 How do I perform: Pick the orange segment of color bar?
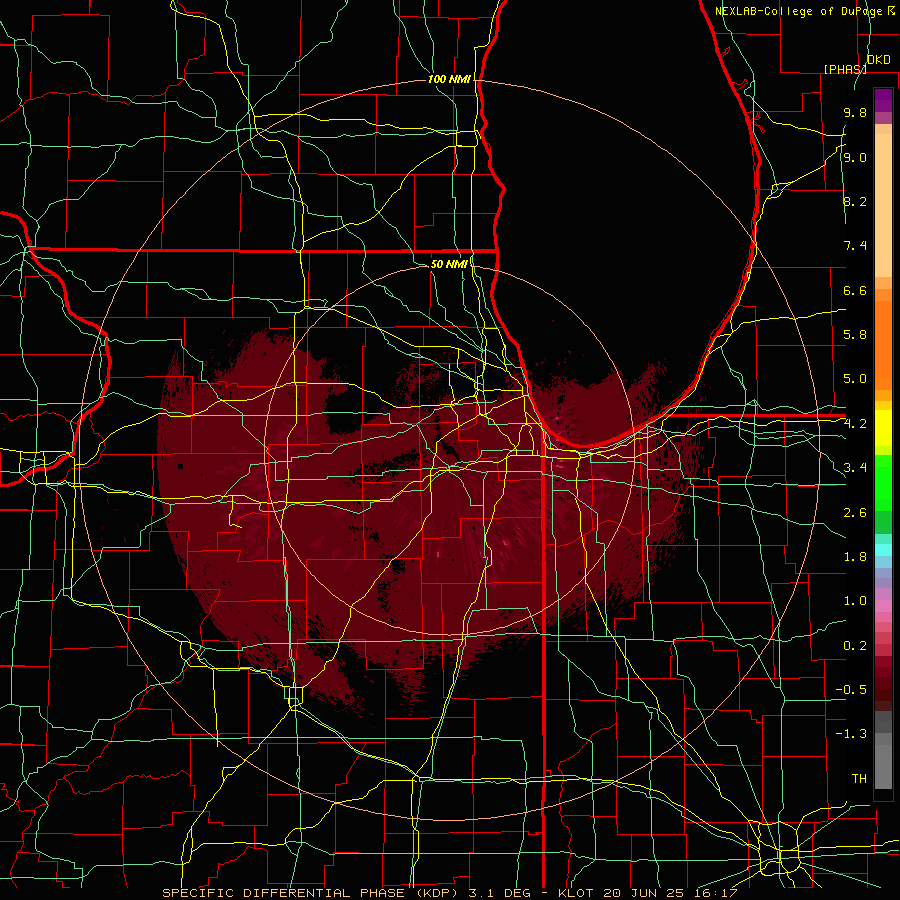[x=883, y=346]
